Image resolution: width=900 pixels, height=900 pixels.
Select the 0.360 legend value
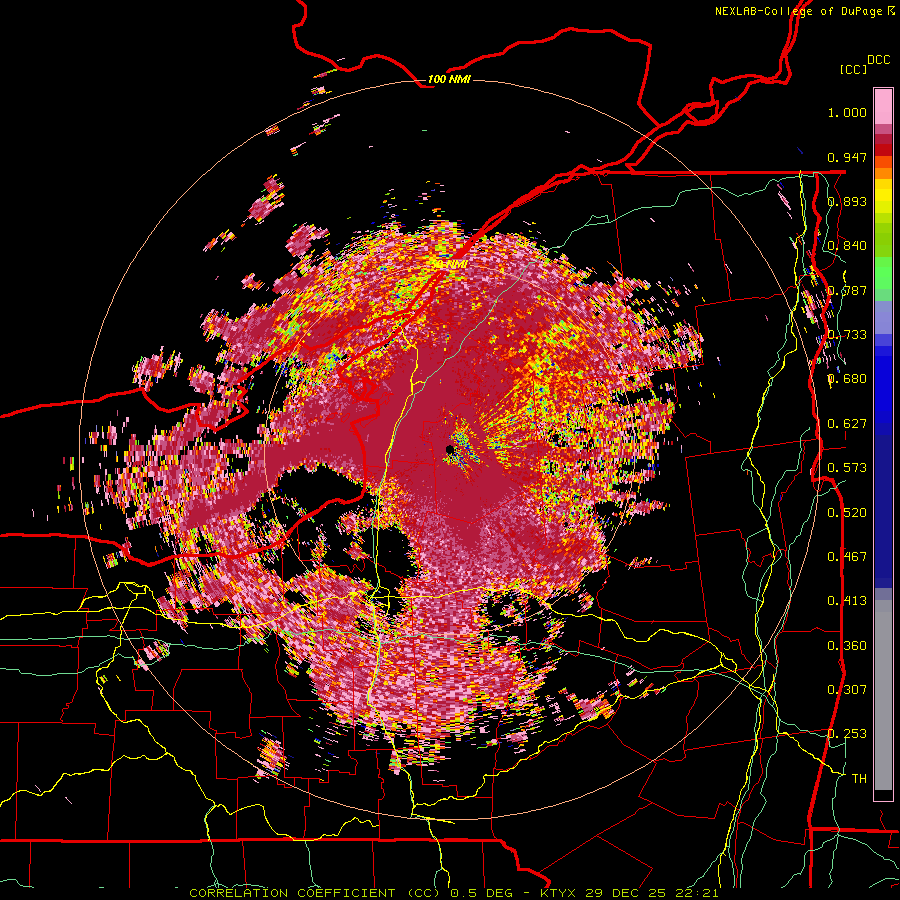[847, 645]
